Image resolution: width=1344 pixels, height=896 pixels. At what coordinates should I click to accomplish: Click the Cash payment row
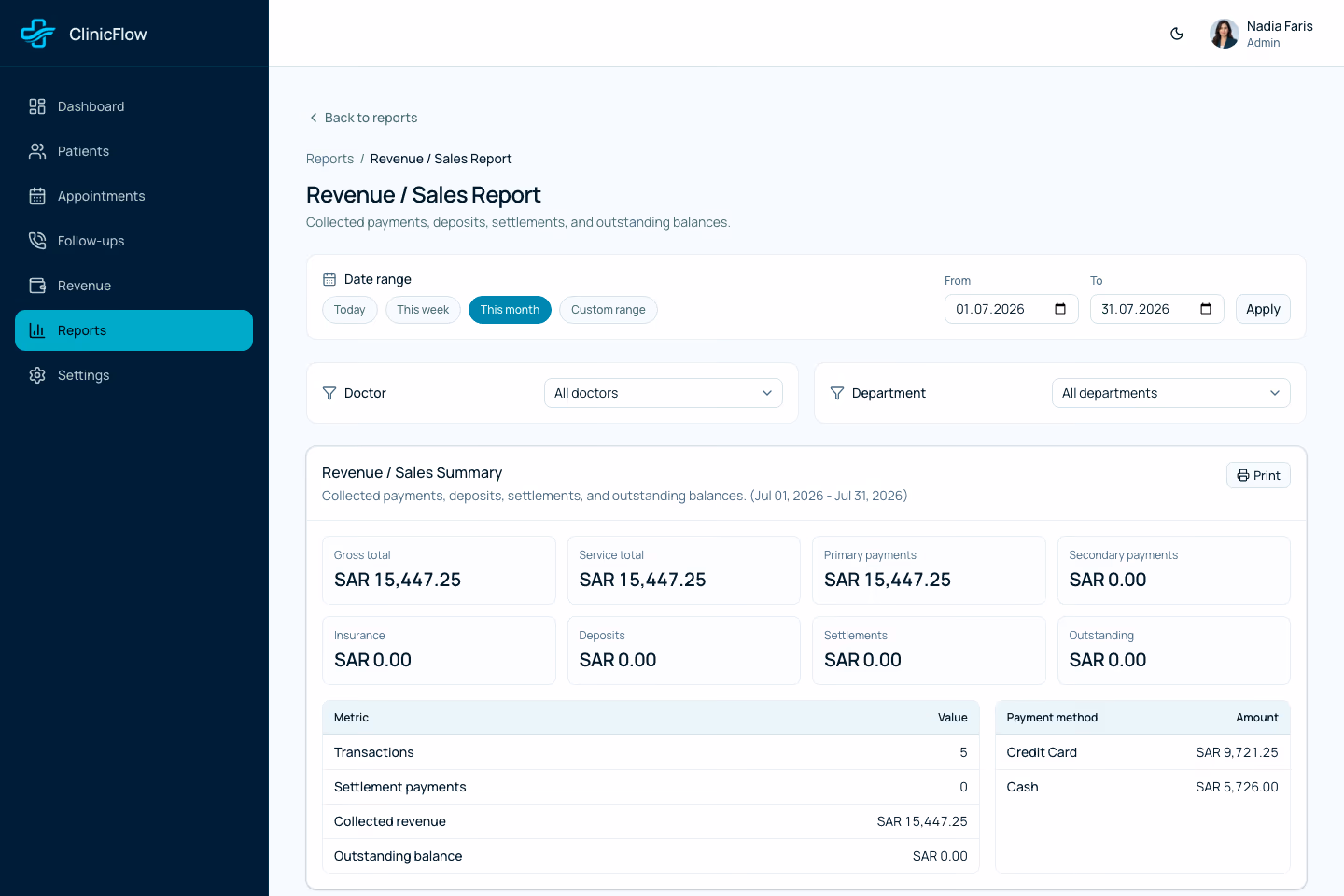[1142, 787]
